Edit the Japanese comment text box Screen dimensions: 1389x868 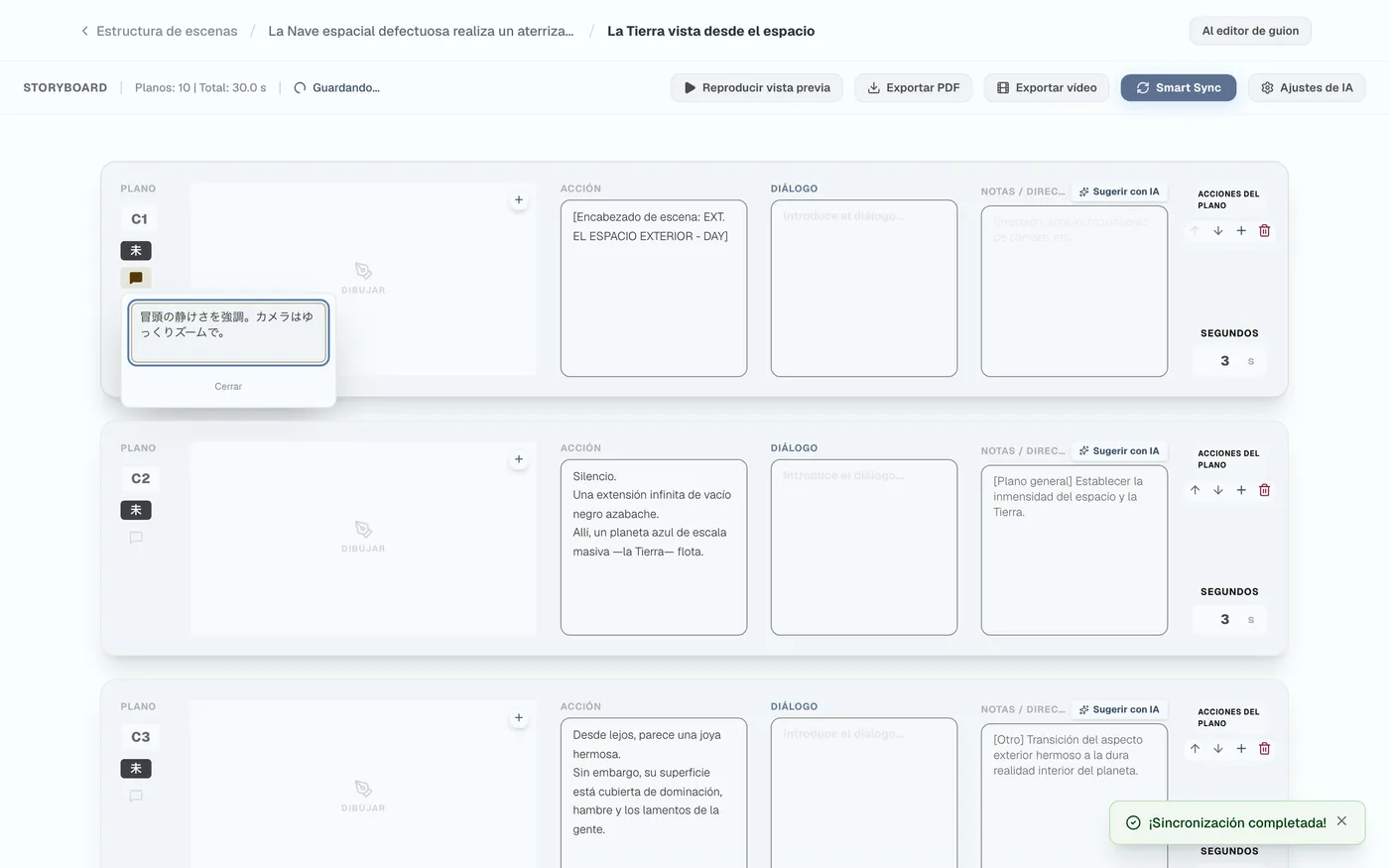point(228,332)
